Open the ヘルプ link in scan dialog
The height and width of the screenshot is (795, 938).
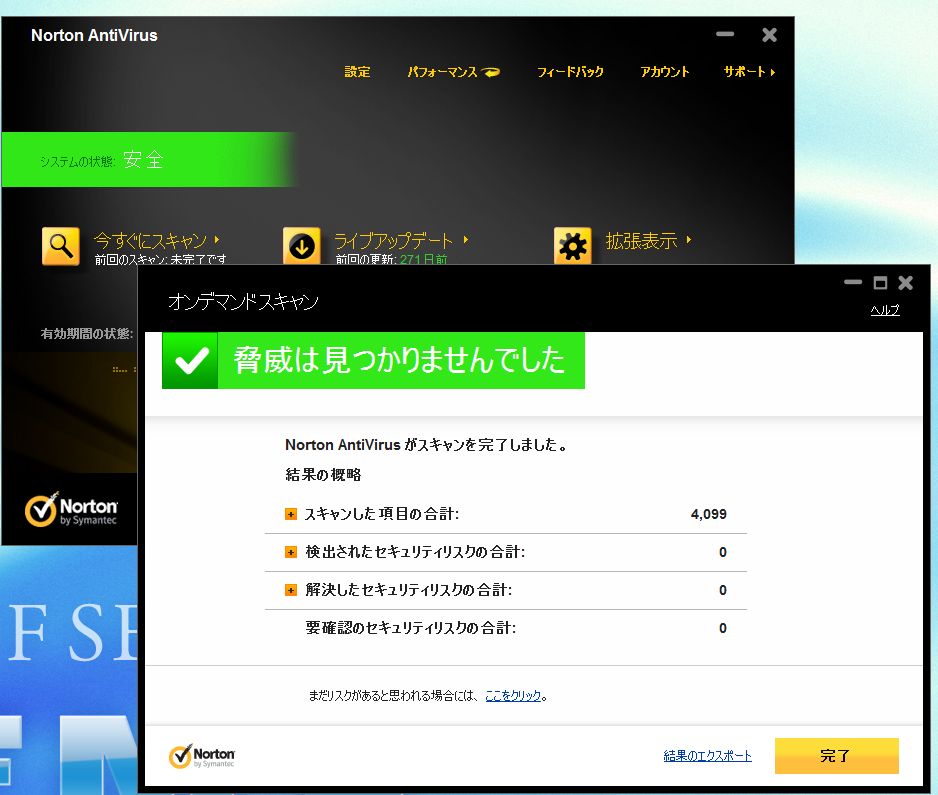tap(885, 310)
